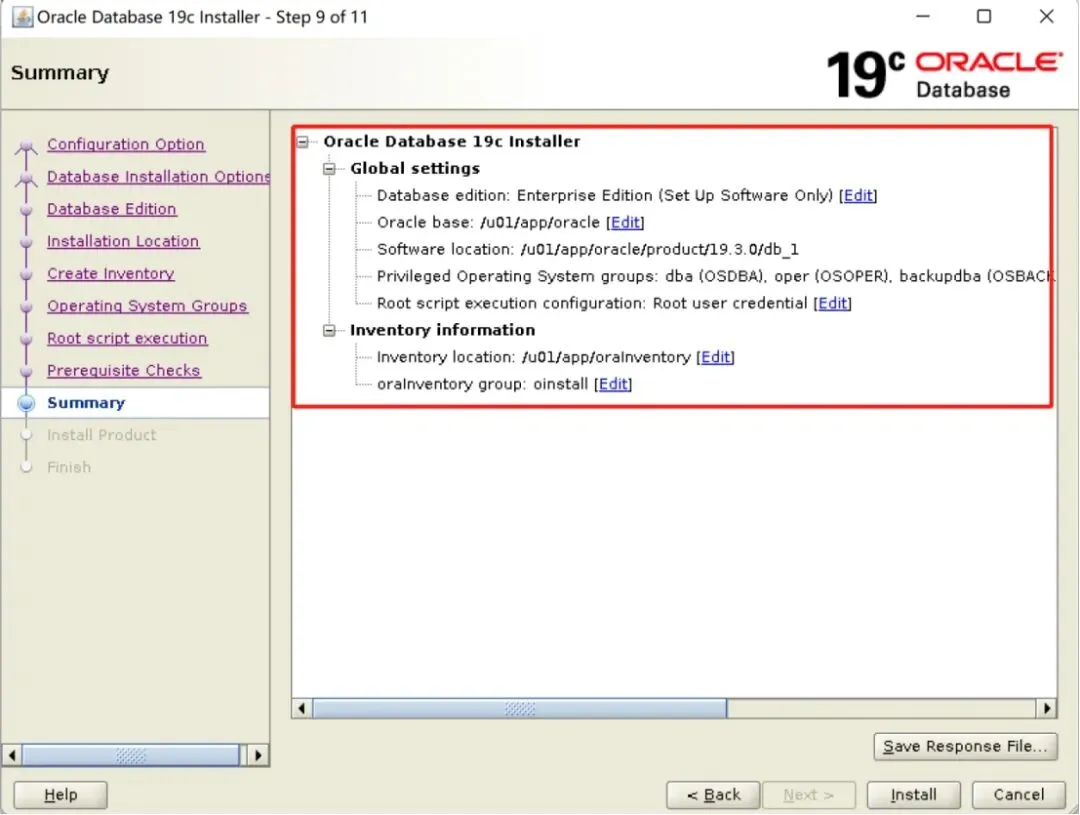Open the Configuration Option step
This screenshot has width=1080, height=815.
[125, 144]
